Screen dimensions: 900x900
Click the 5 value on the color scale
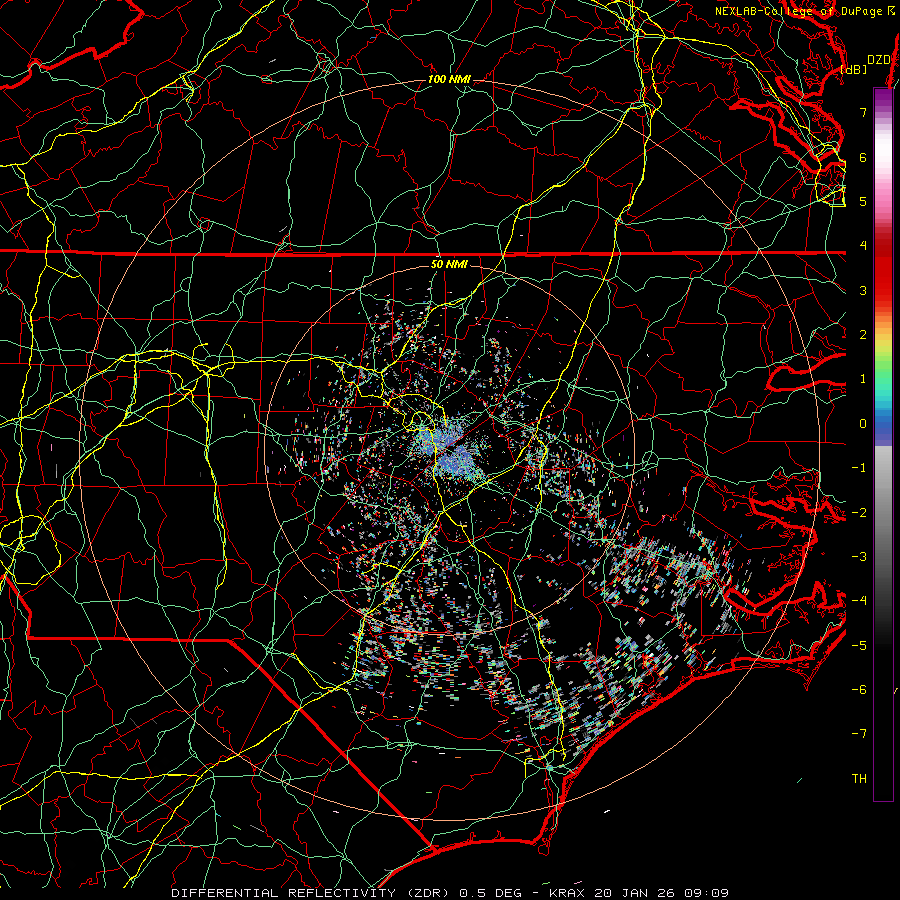click(863, 201)
